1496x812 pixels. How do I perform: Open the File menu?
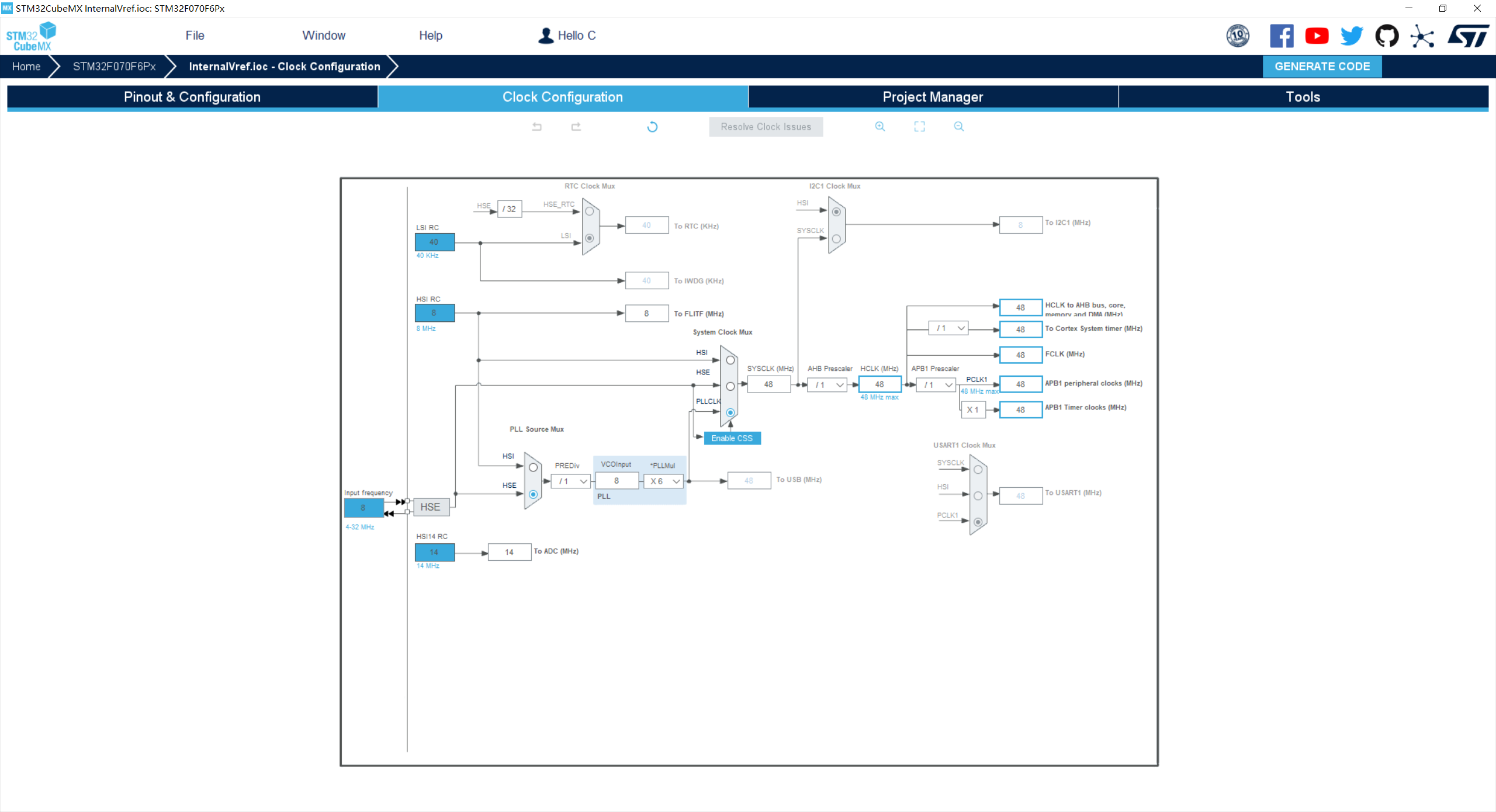tap(195, 36)
